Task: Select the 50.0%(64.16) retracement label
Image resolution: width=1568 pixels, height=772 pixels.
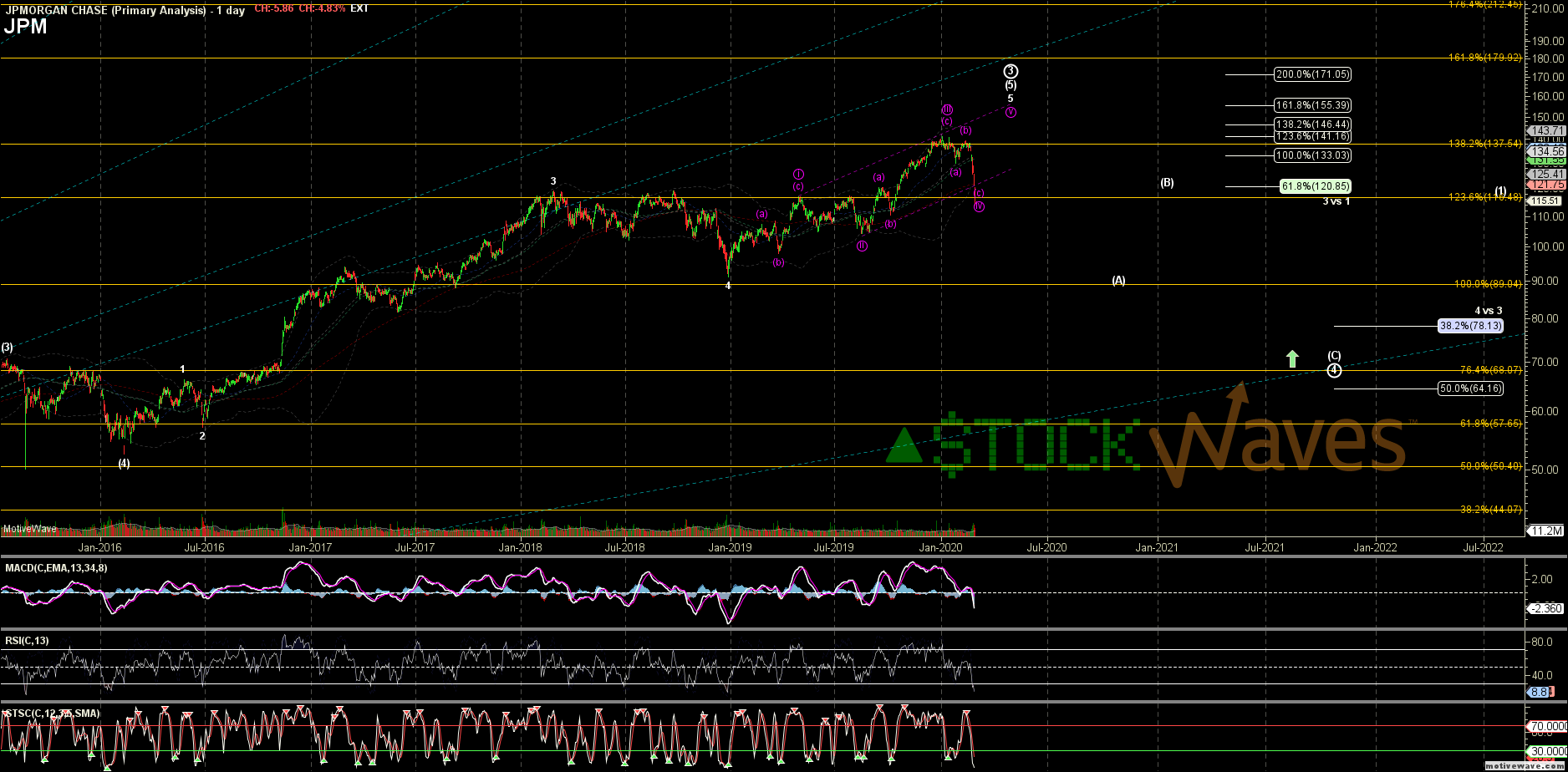Action: (x=1470, y=389)
